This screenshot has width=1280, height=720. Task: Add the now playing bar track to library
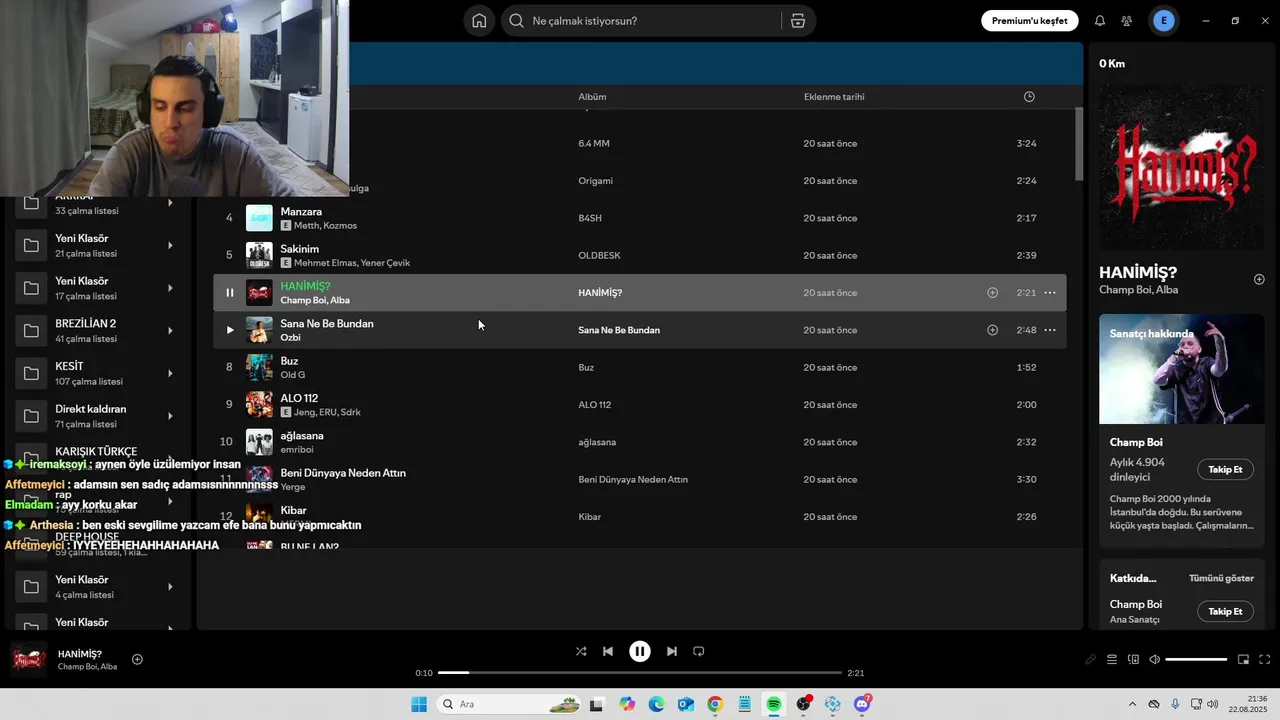(x=137, y=659)
